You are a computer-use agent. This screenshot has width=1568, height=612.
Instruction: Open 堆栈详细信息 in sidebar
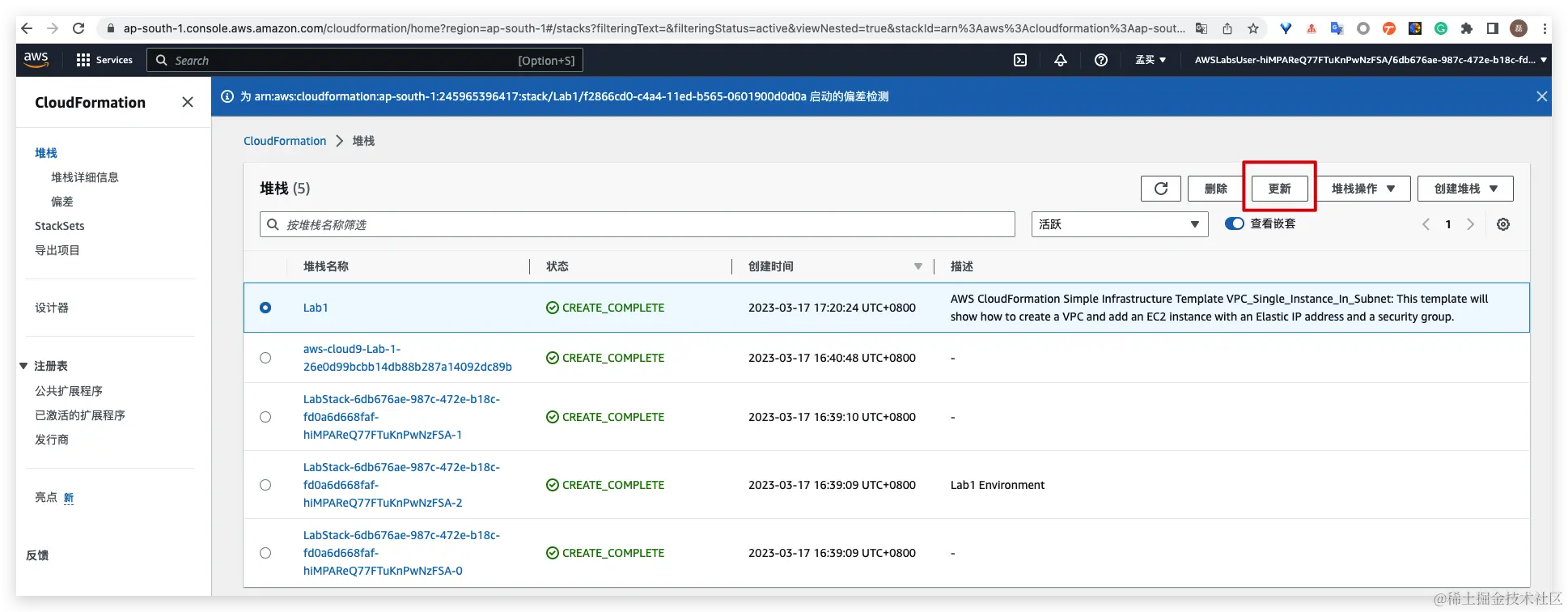tap(85, 177)
